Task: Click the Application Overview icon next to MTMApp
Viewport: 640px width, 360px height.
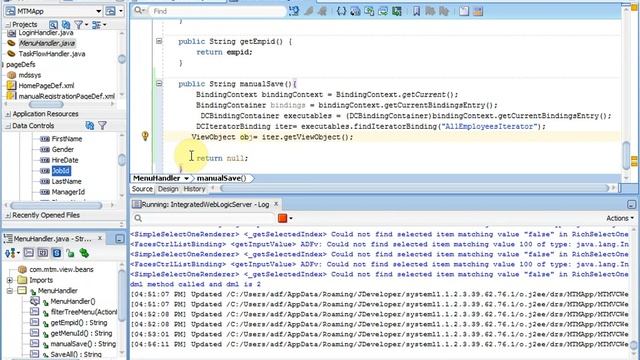Action: [x=110, y=11]
